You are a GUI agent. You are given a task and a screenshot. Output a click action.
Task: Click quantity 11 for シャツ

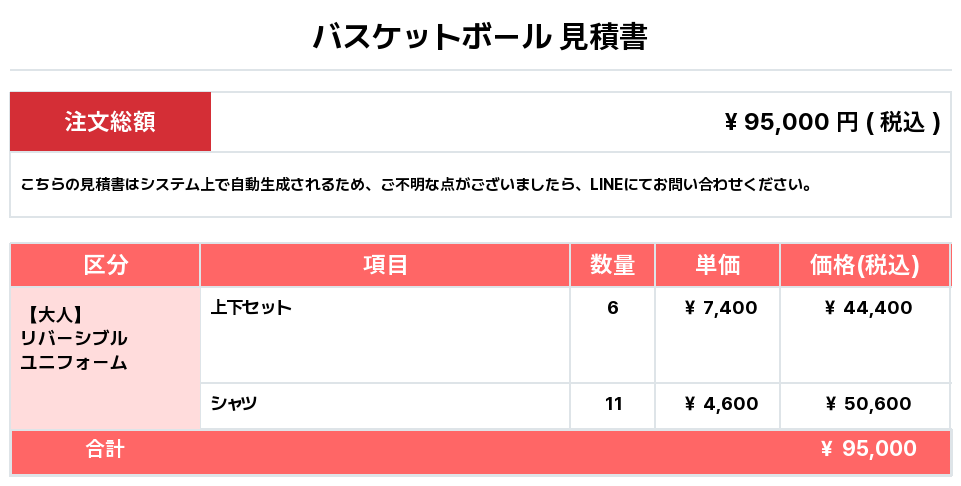tap(613, 404)
